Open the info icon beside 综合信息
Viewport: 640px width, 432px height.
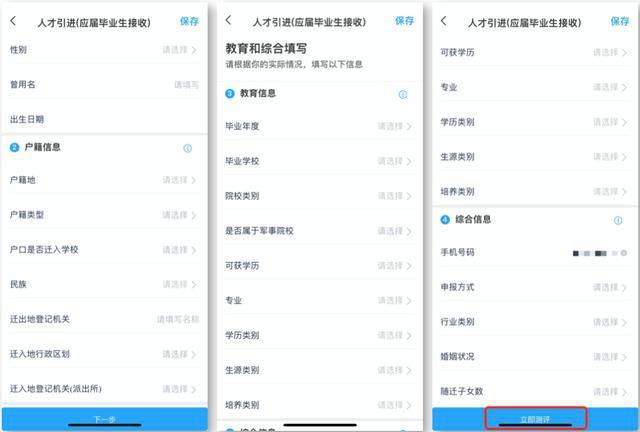tap(618, 220)
